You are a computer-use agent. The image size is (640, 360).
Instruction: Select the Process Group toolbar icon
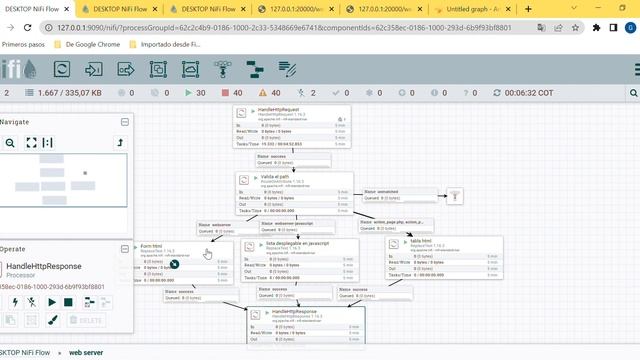click(158, 69)
